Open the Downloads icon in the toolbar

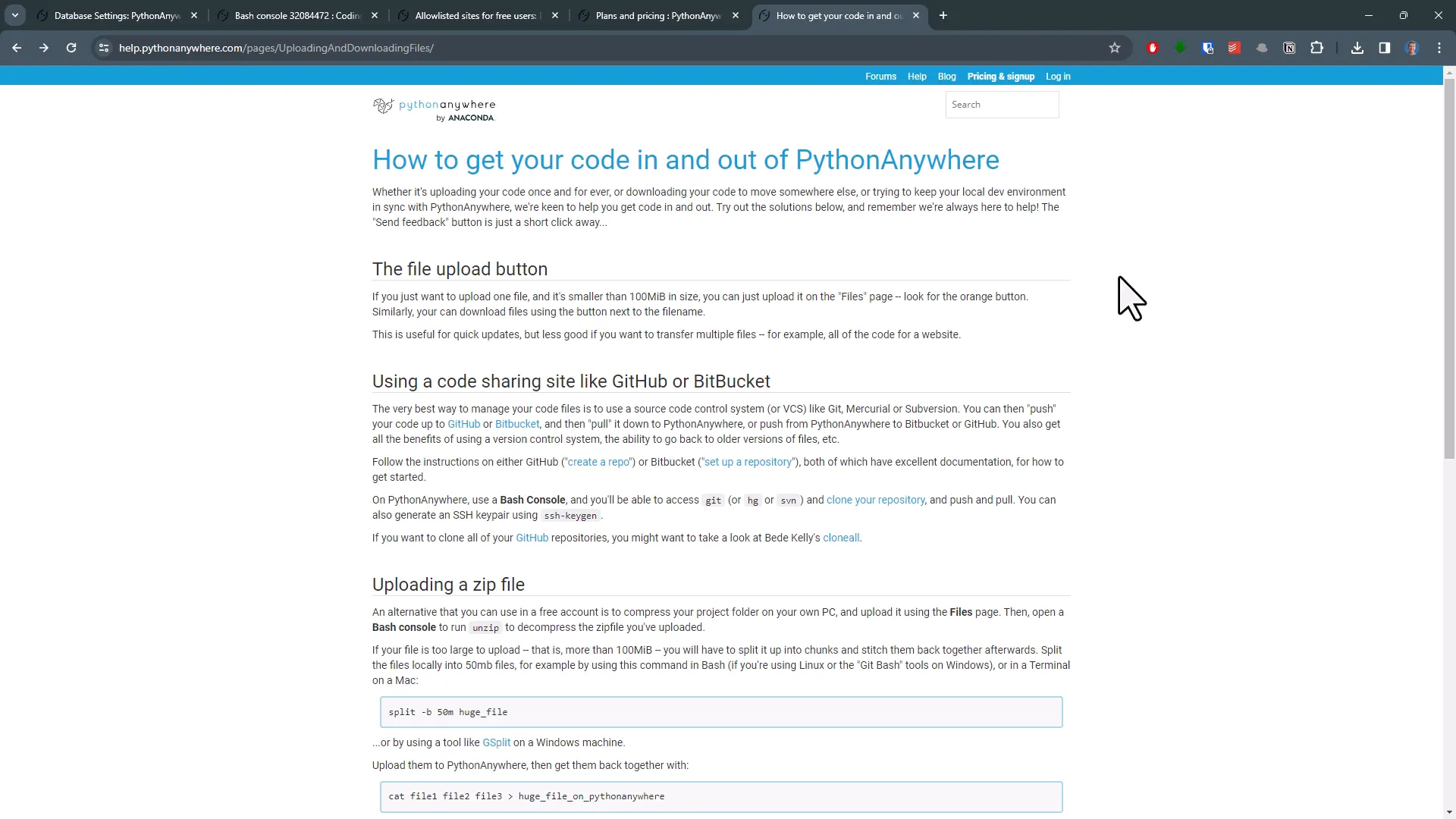point(1357,47)
